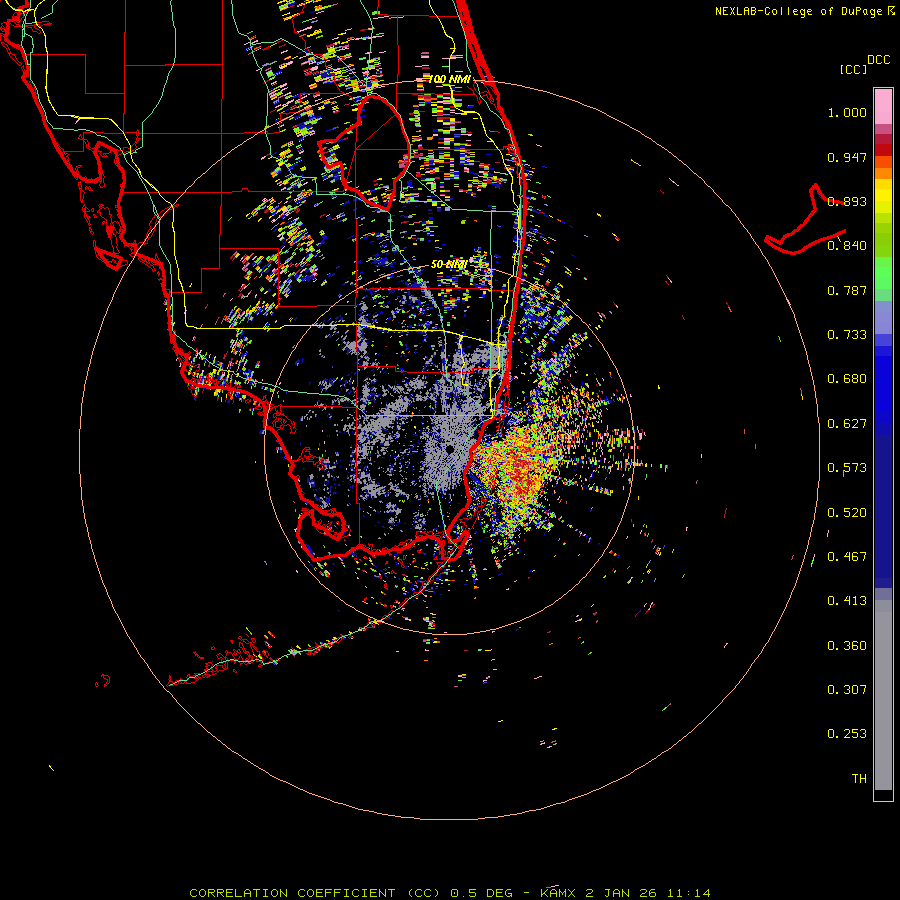Image resolution: width=900 pixels, height=900 pixels.
Task: Click the 0.680 scale label
Action: (x=847, y=379)
